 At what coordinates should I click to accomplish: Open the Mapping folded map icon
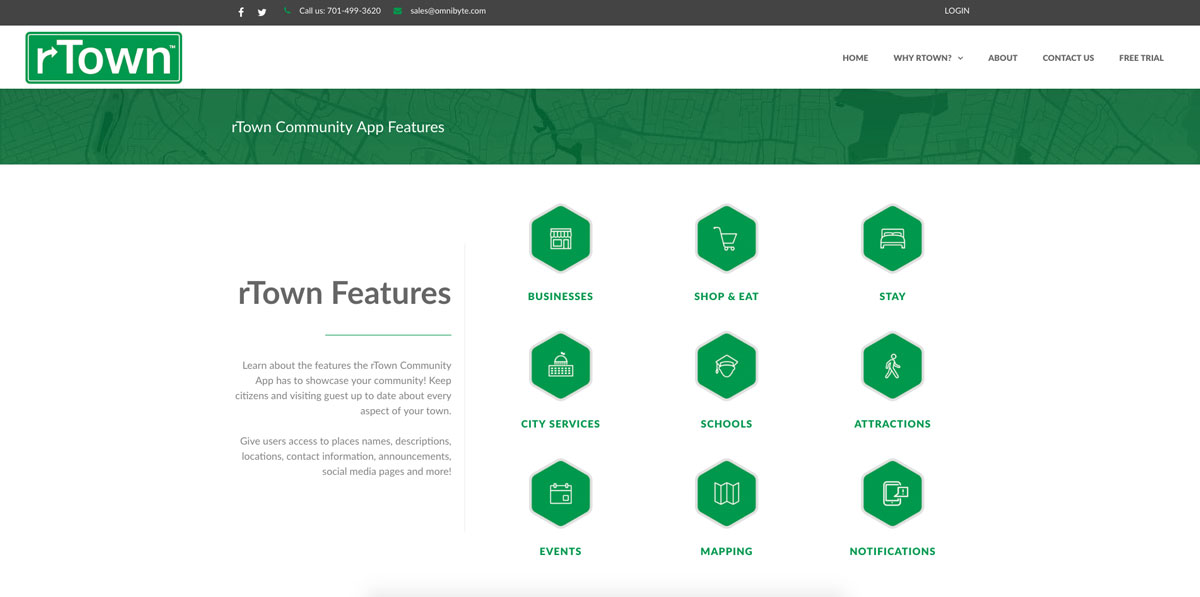coord(726,493)
